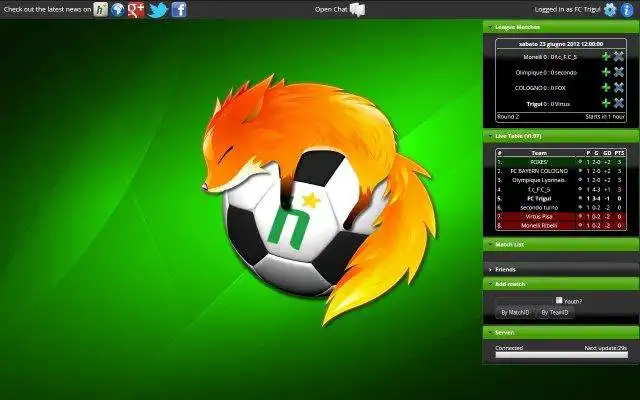Click Check out the latest news on text
The height and width of the screenshot is (400, 640).
pos(47,9)
